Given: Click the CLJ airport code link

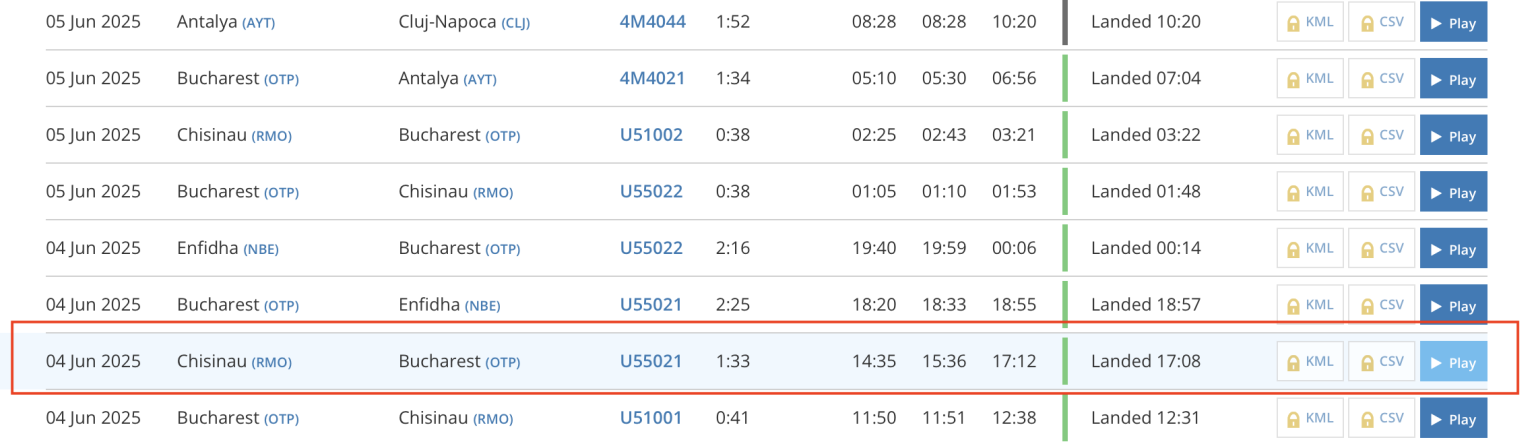Looking at the screenshot, I should click(515, 23).
